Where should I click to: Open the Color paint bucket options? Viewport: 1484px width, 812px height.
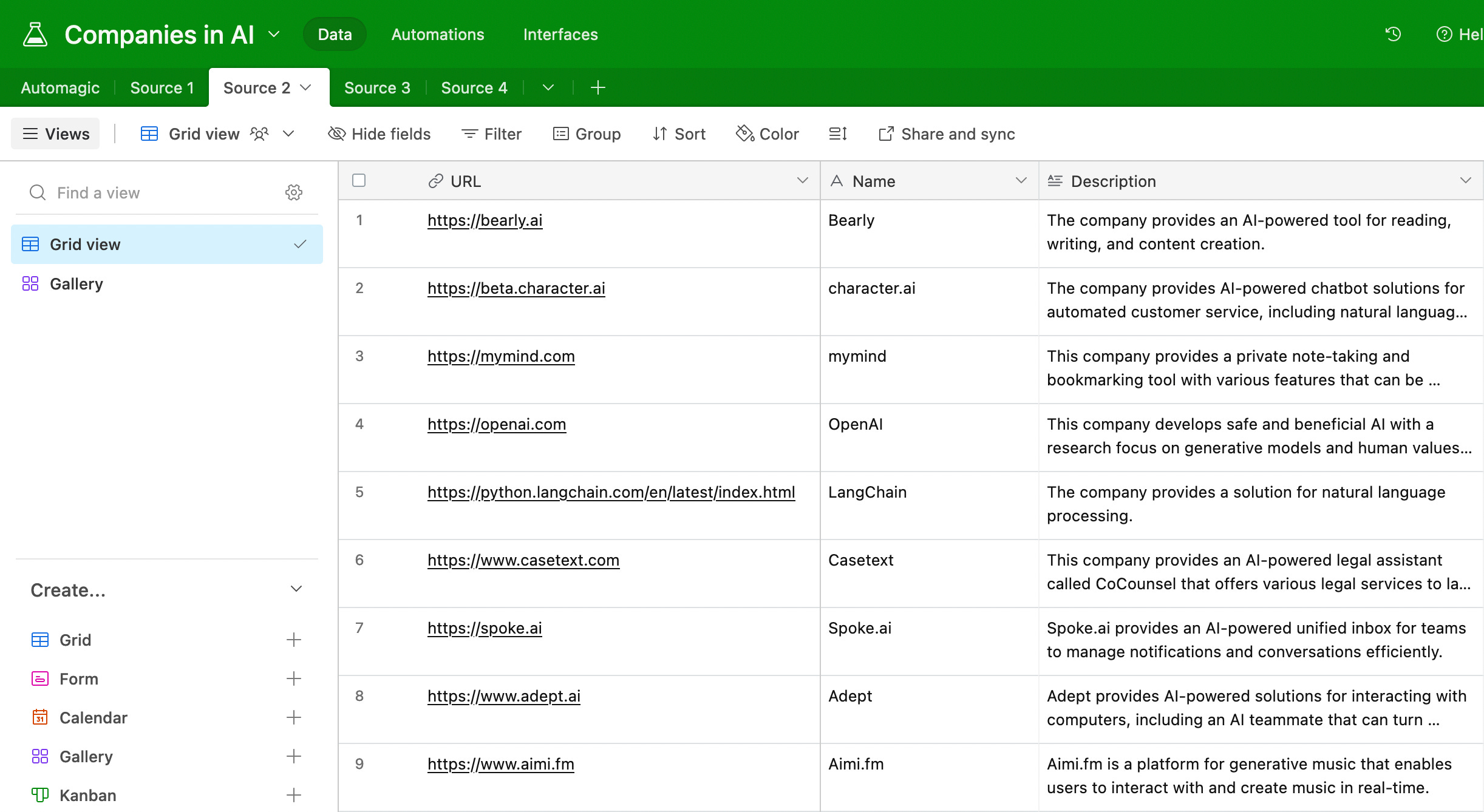(x=768, y=134)
